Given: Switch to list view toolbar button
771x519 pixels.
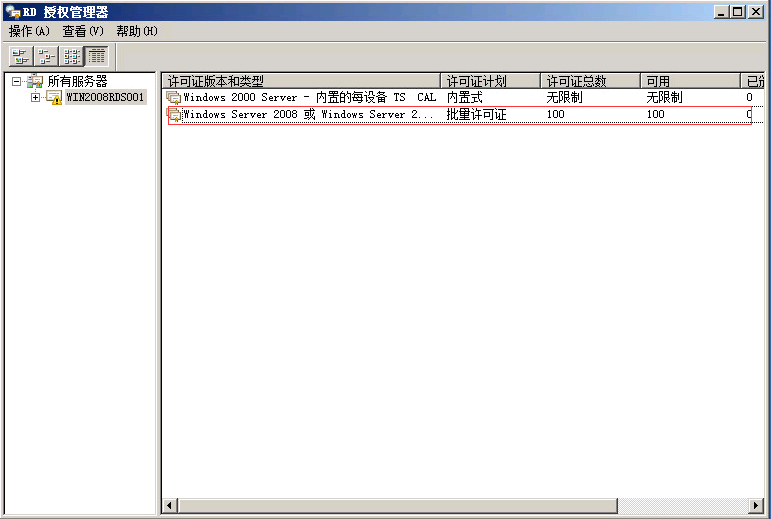Looking at the screenshot, I should 72,56.
